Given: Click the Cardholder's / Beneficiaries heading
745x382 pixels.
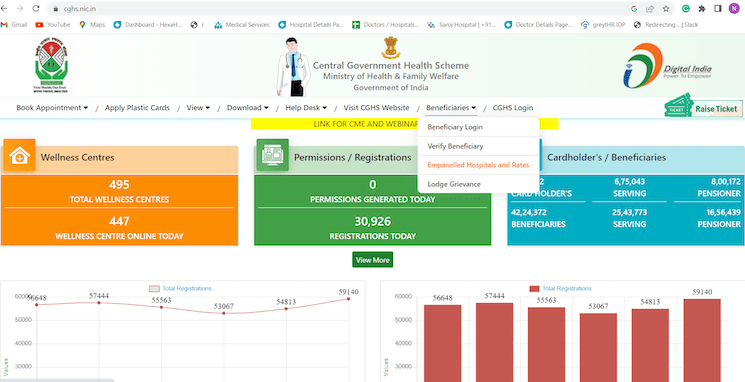Looking at the screenshot, I should point(607,157).
